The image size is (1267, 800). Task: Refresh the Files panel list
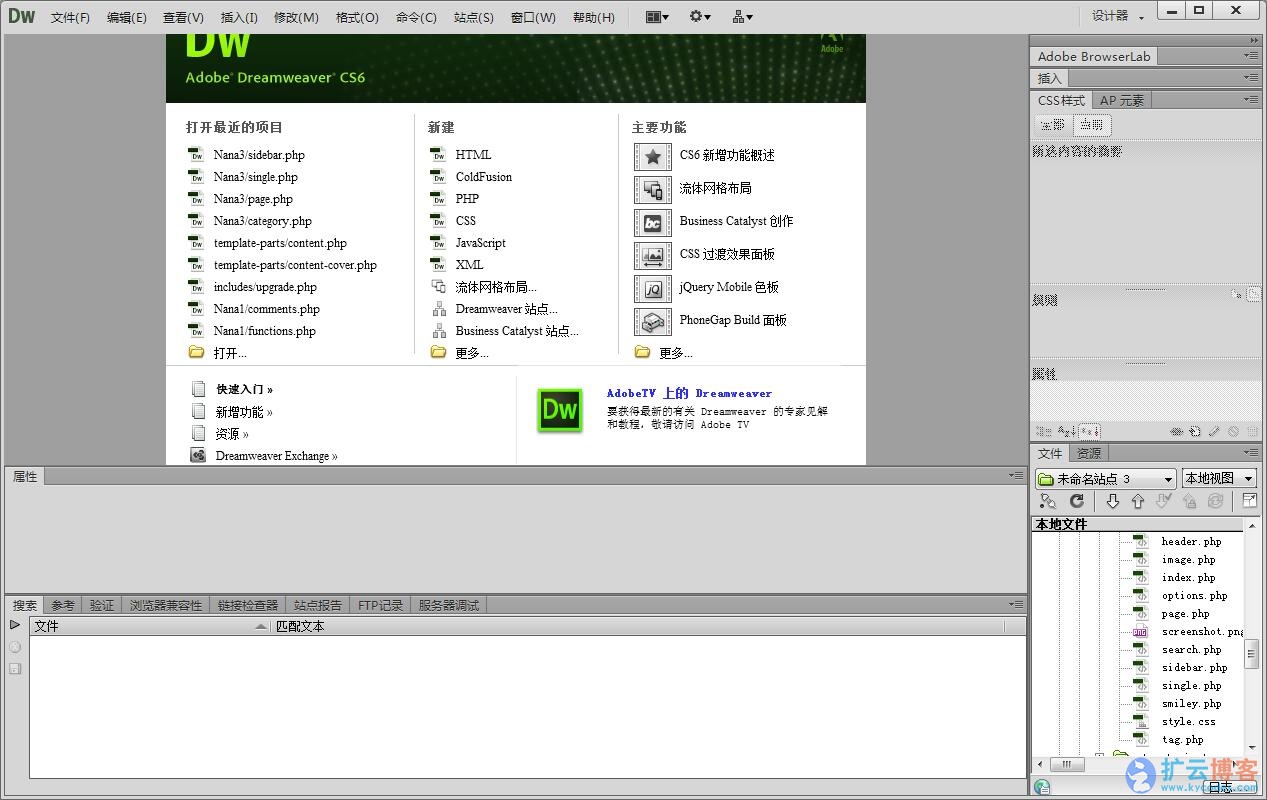(1077, 501)
